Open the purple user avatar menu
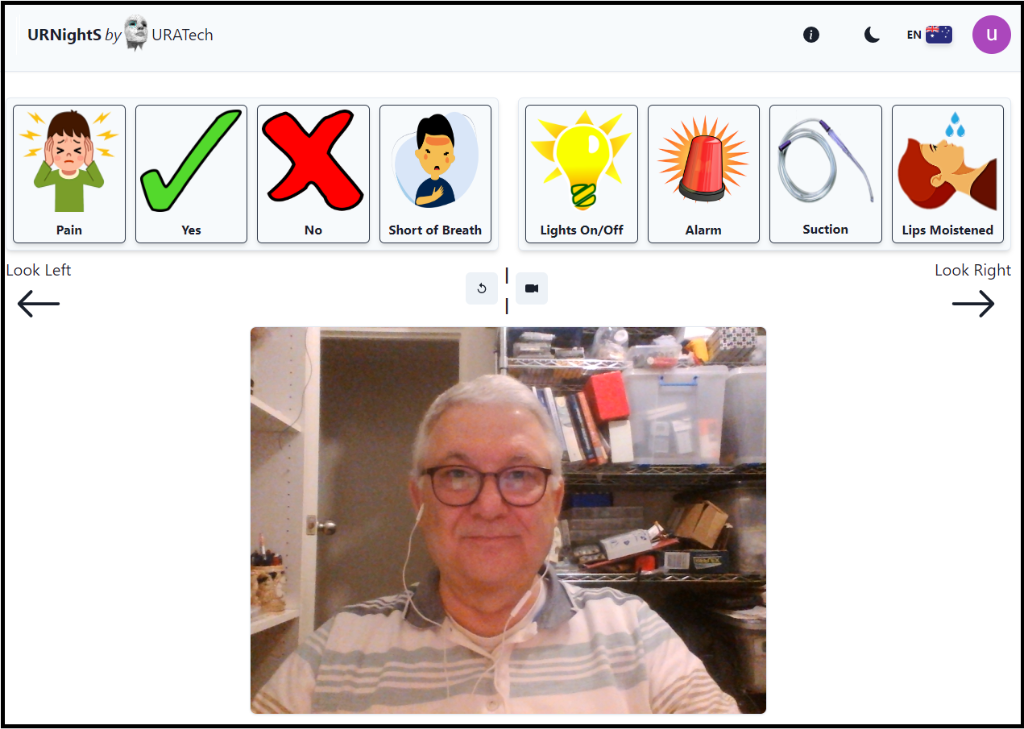The width and height of the screenshot is (1024, 729). click(991, 35)
